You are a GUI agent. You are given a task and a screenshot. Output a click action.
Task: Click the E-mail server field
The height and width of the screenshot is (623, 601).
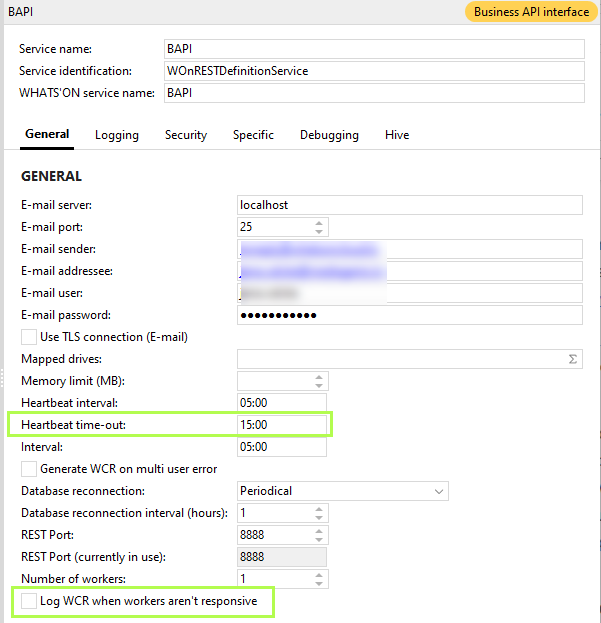409,205
